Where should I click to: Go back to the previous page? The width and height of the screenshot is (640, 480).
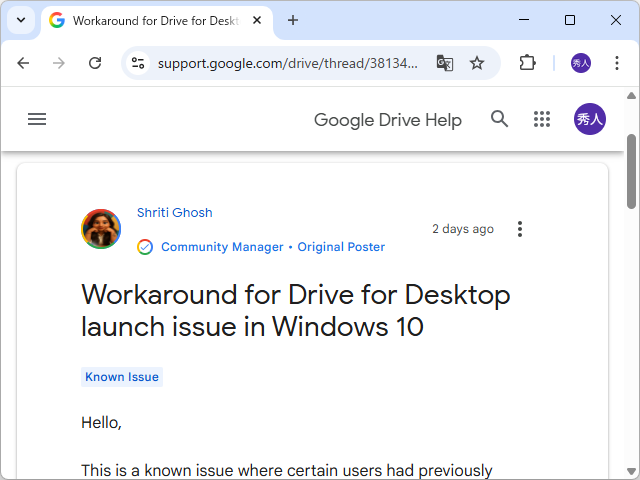tap(23, 63)
